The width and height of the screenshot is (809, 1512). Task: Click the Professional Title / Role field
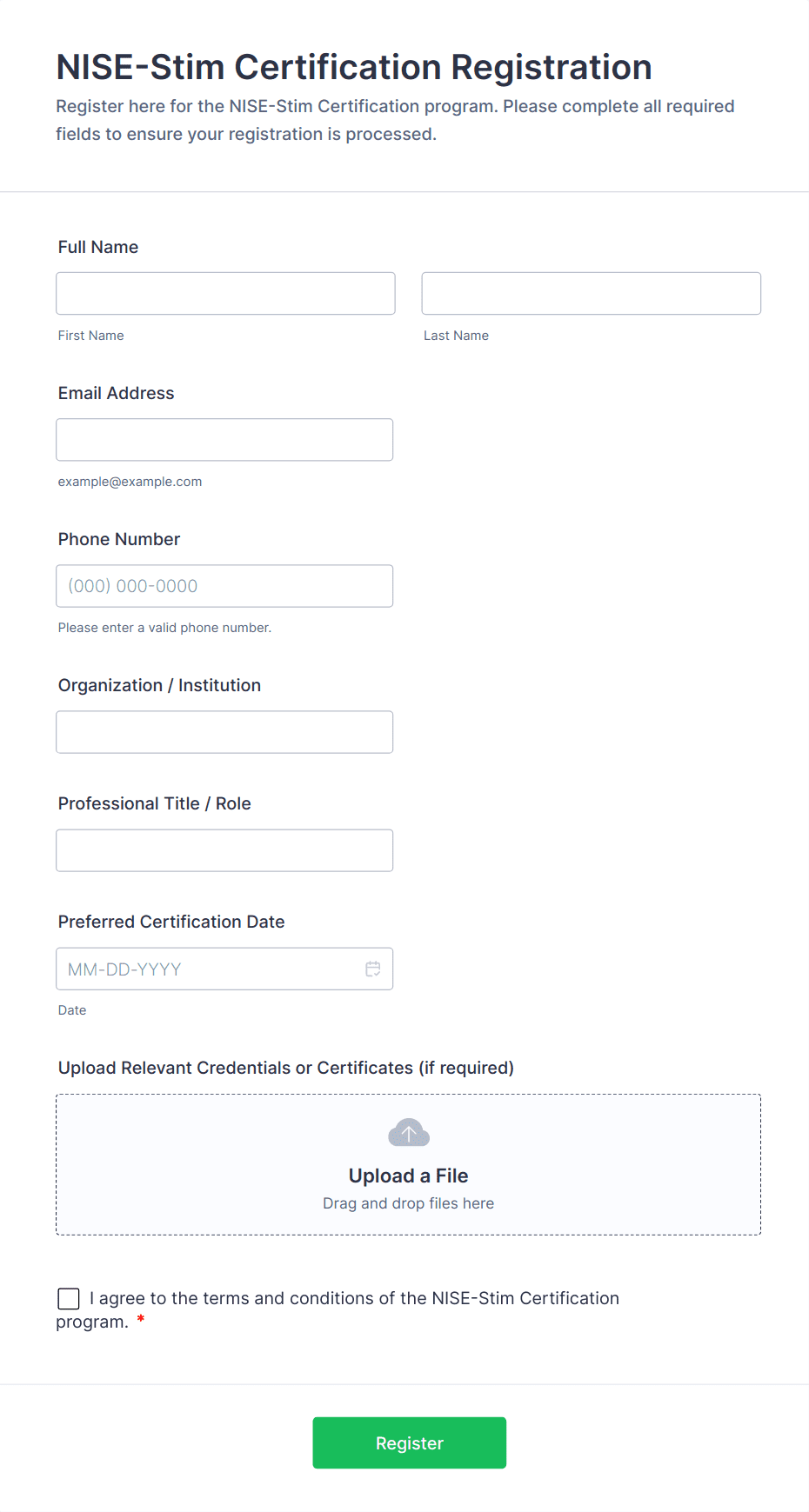(224, 850)
